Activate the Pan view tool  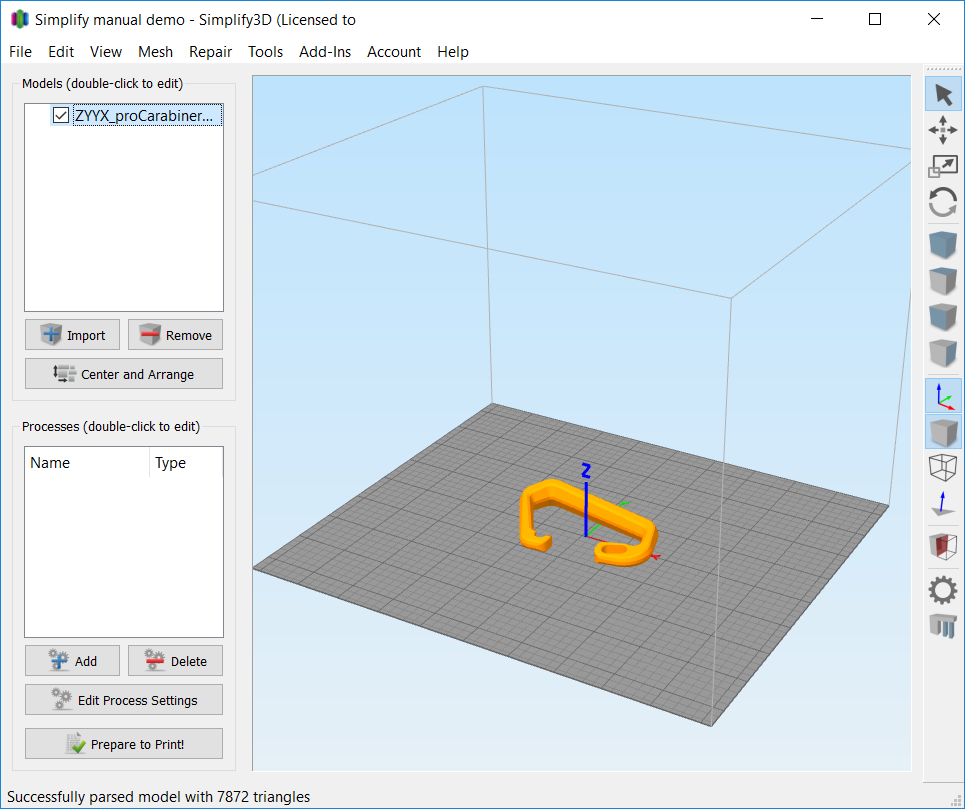point(943,130)
